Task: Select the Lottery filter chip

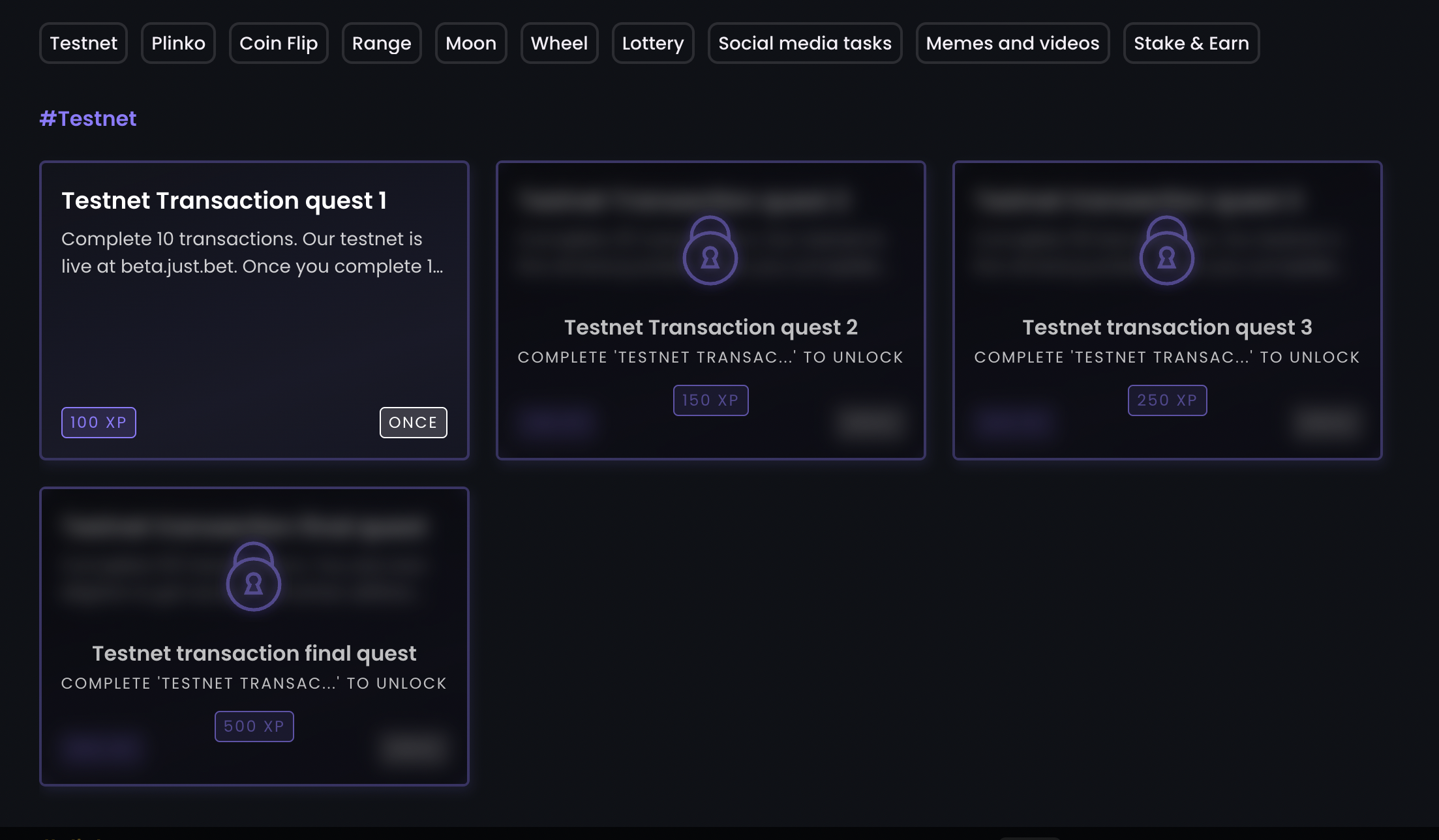Action: coord(653,43)
